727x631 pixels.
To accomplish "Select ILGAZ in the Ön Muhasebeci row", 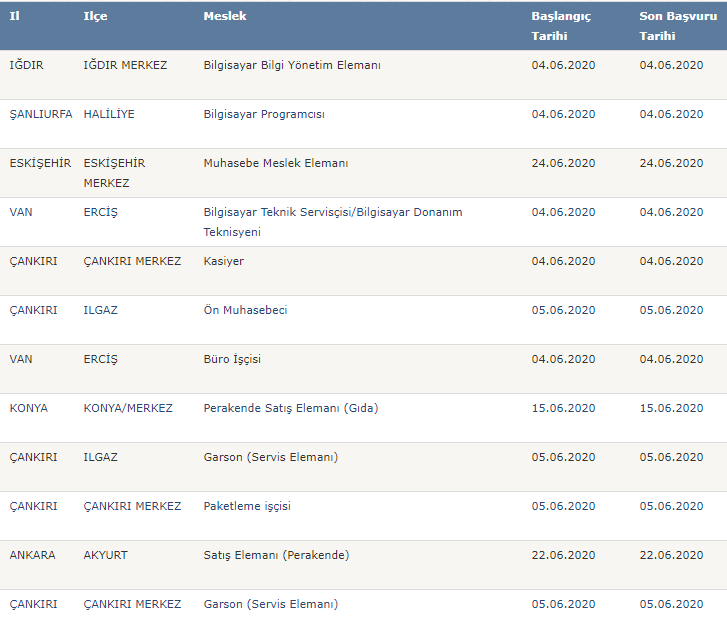I will [x=101, y=310].
